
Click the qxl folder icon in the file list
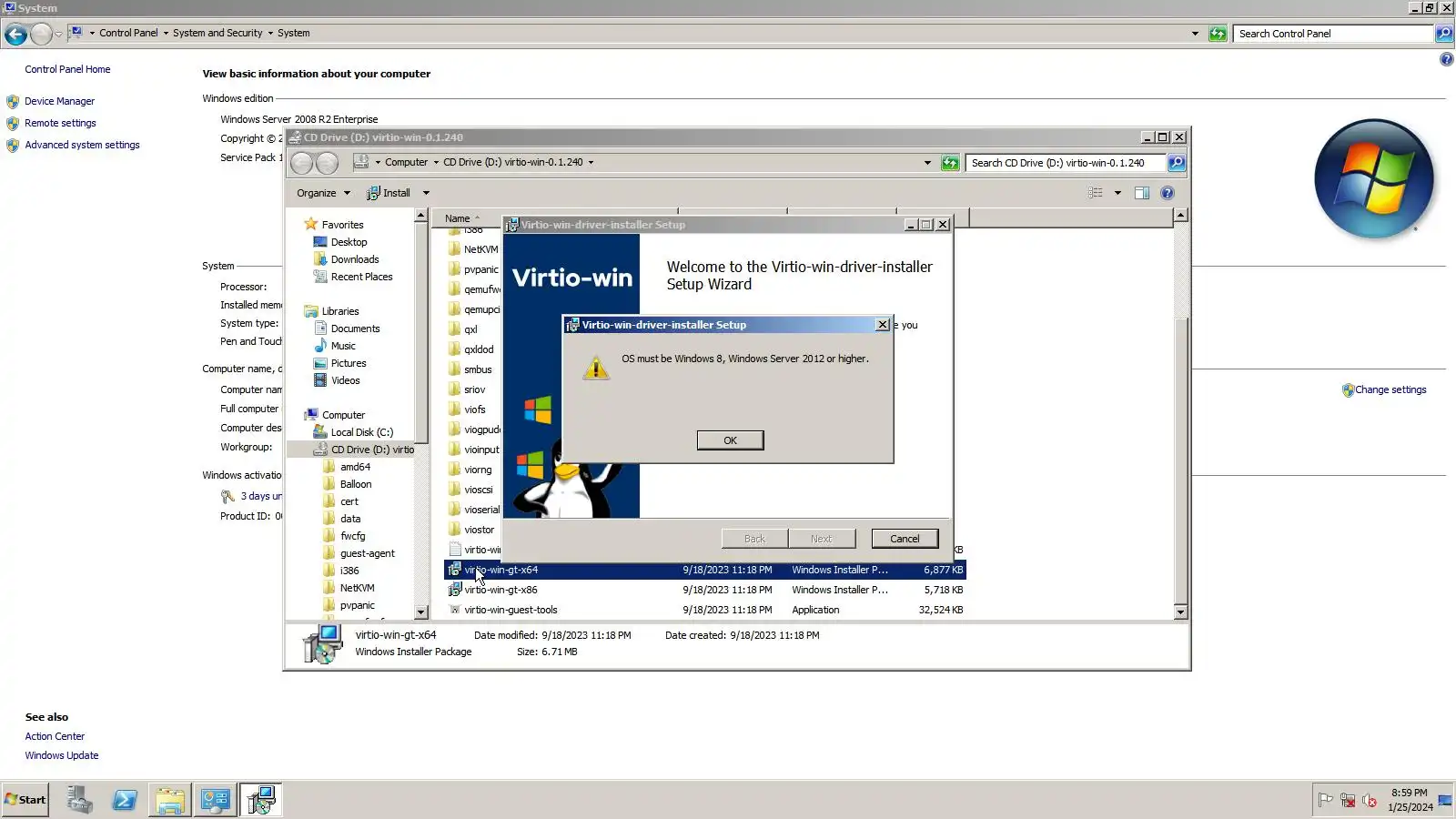454,329
